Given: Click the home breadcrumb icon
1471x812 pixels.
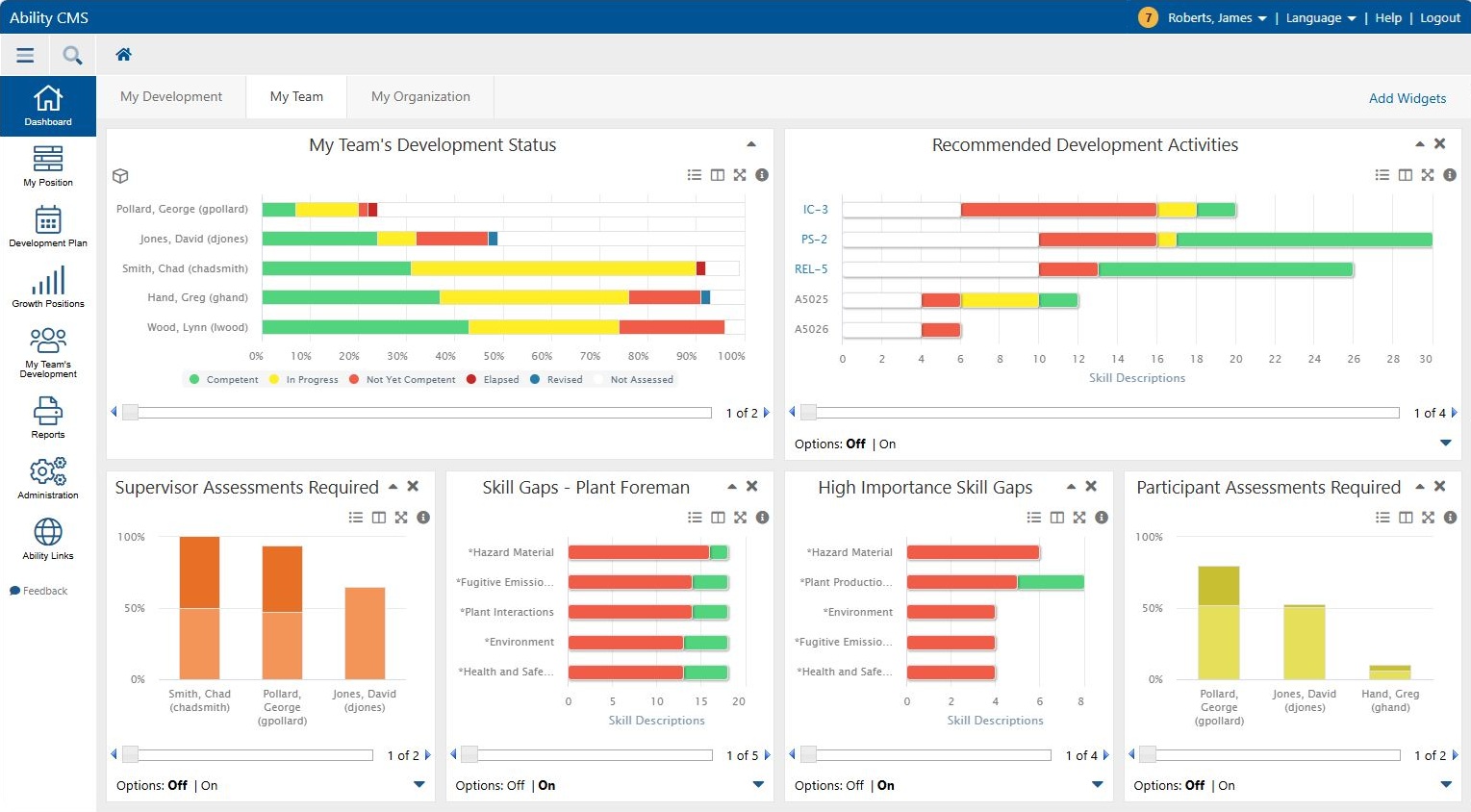Looking at the screenshot, I should coord(123,55).
